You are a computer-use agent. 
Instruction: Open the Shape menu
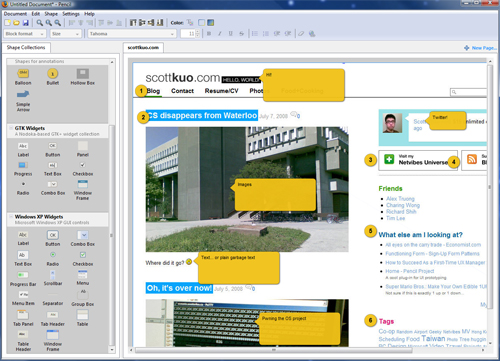point(51,14)
